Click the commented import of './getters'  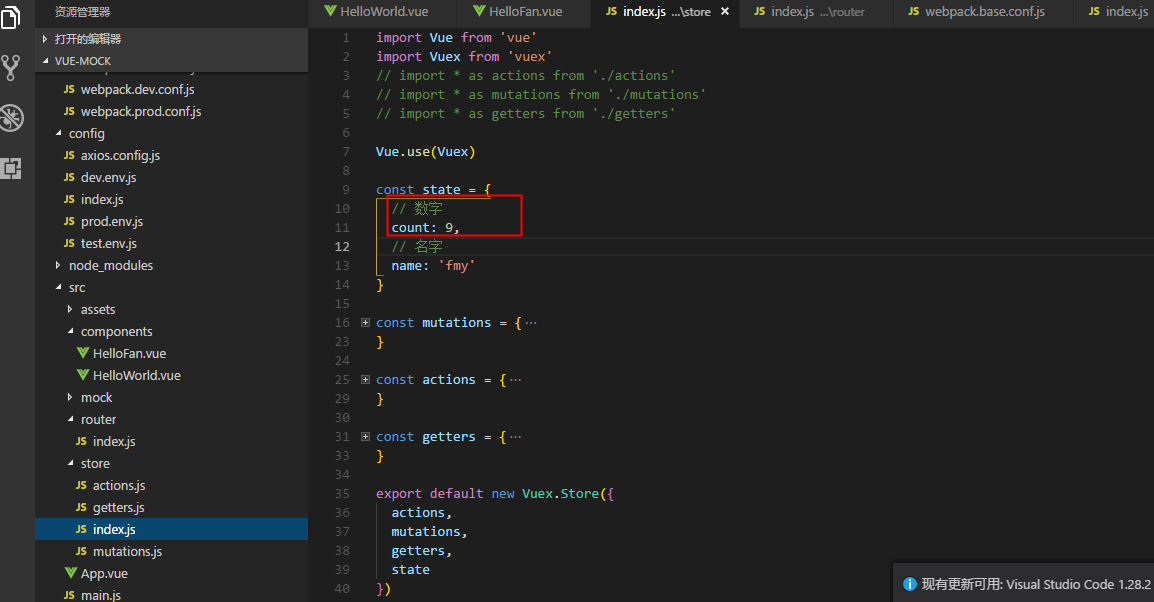[x=525, y=114]
